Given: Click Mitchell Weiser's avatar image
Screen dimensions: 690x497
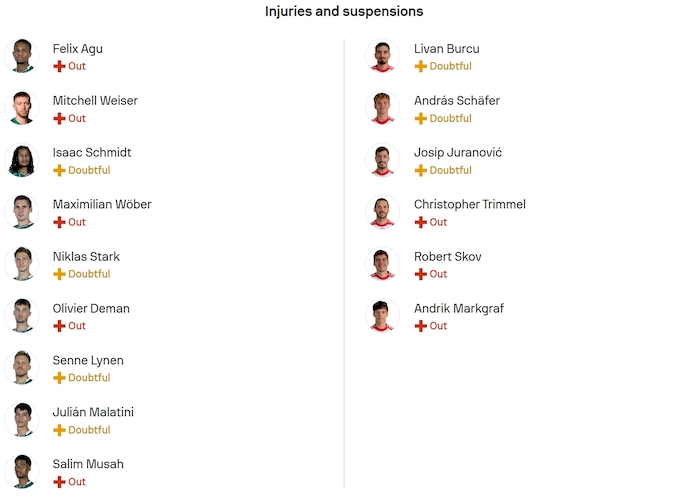Looking at the screenshot, I should [20, 108].
